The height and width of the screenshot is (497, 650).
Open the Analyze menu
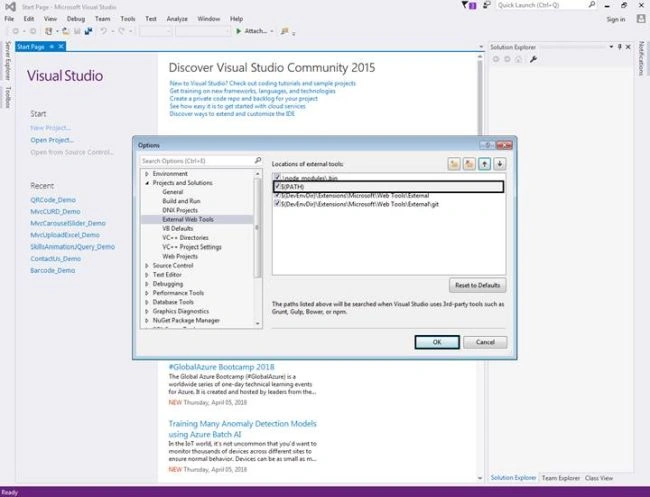point(177,19)
